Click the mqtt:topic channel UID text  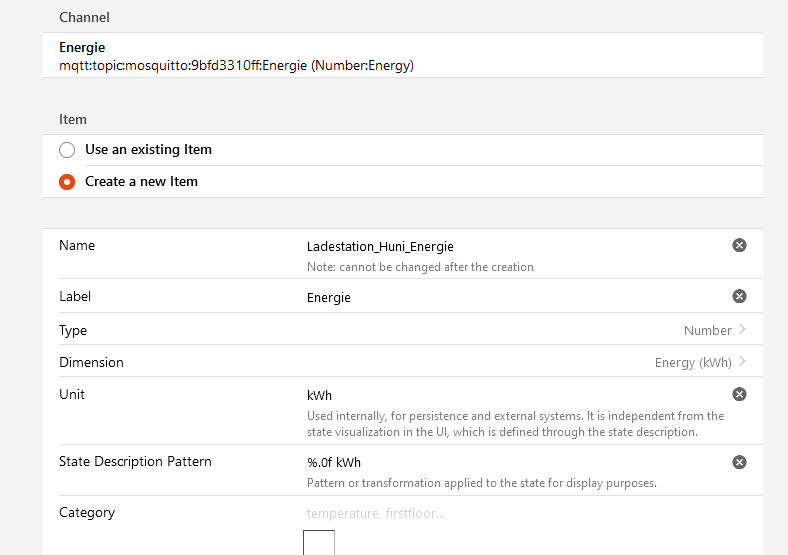(x=236, y=65)
